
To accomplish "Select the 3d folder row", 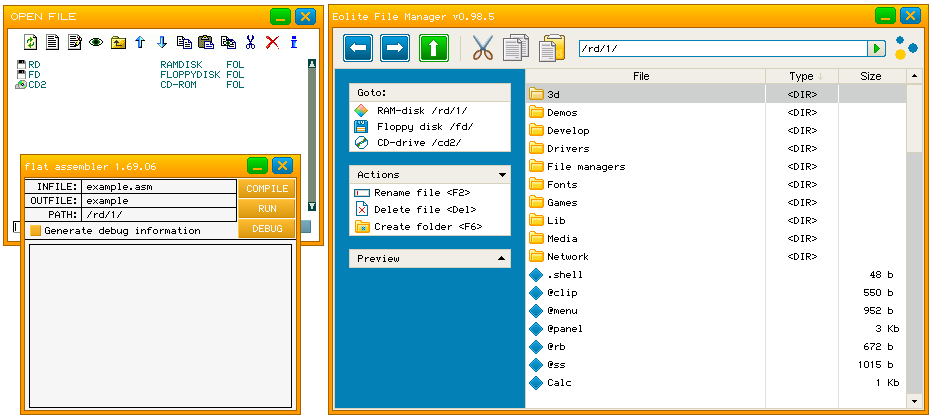I will pyautogui.click(x=716, y=94).
